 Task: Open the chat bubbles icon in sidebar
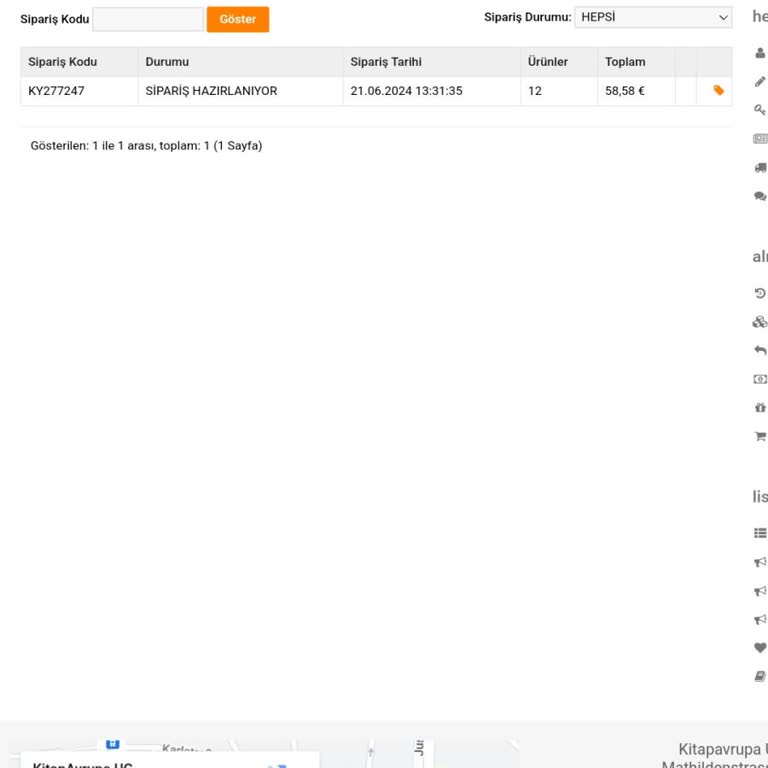(x=761, y=196)
